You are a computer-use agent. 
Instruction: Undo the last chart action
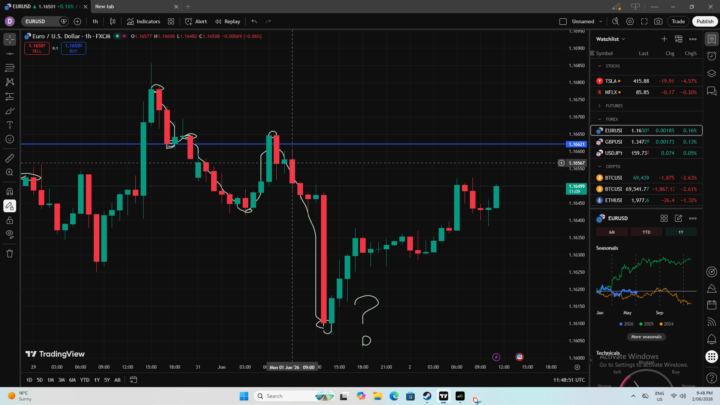254,22
